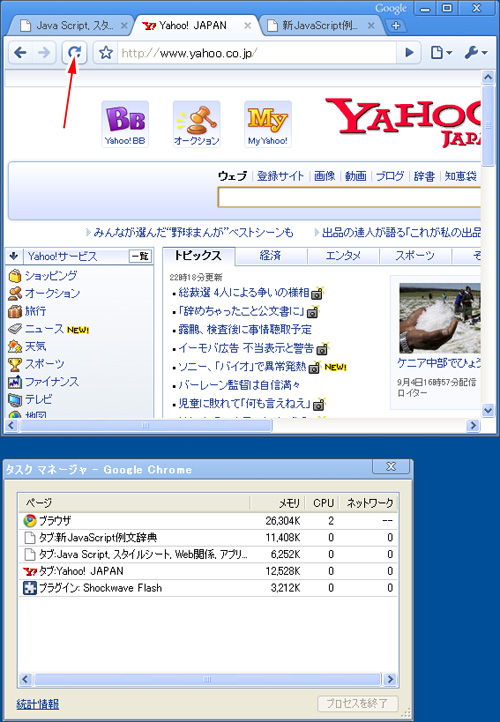The width and height of the screenshot is (500, 722).
Task: Click the browser forward arrow button
Action: click(44, 53)
